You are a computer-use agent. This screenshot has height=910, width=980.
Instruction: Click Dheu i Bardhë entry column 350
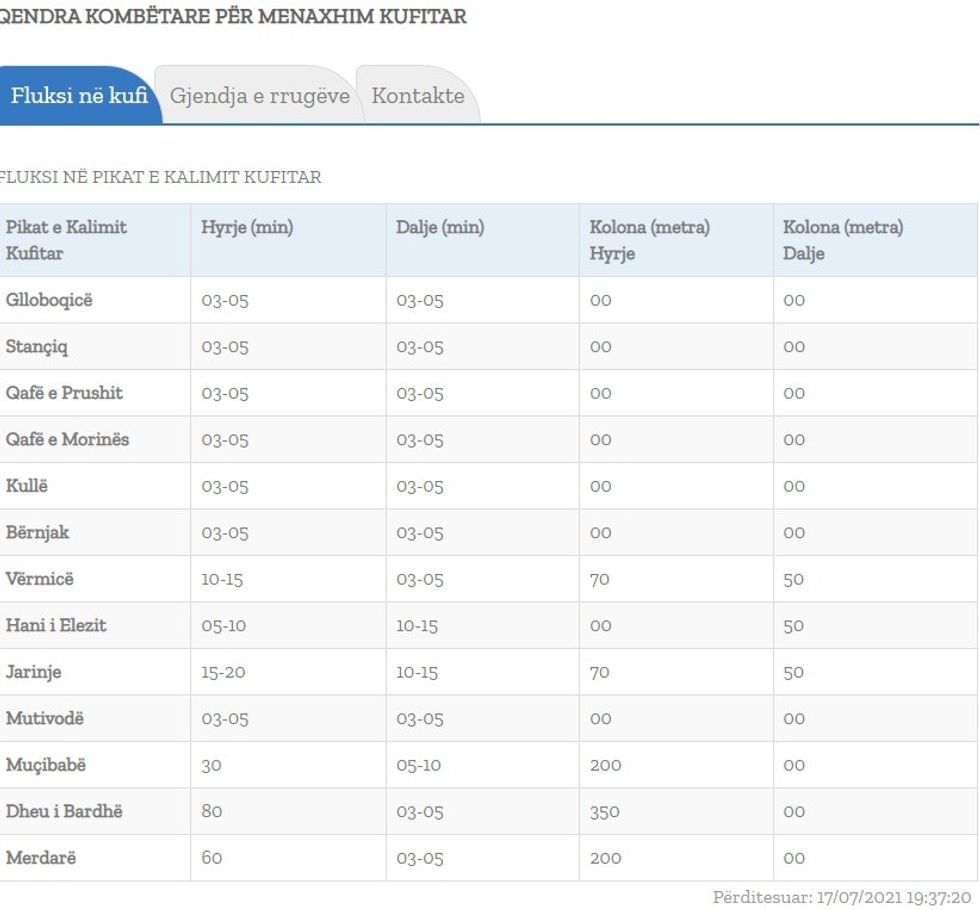(605, 811)
